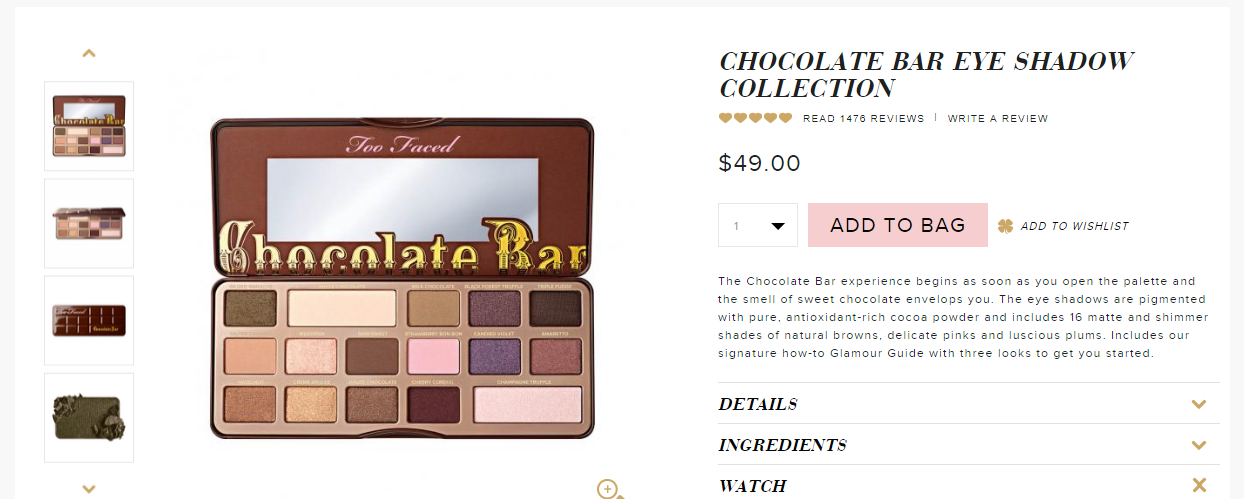Click the magnifier zoom icon below product image
The width and height of the screenshot is (1244, 499).
609,489
